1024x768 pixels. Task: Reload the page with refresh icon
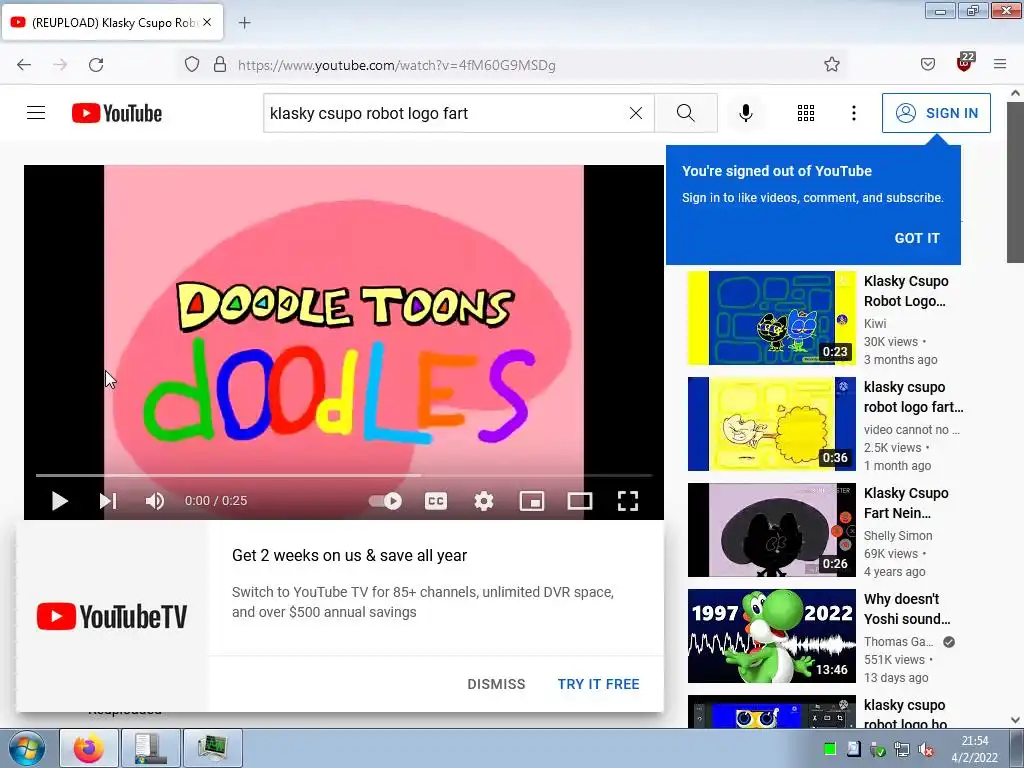96,65
